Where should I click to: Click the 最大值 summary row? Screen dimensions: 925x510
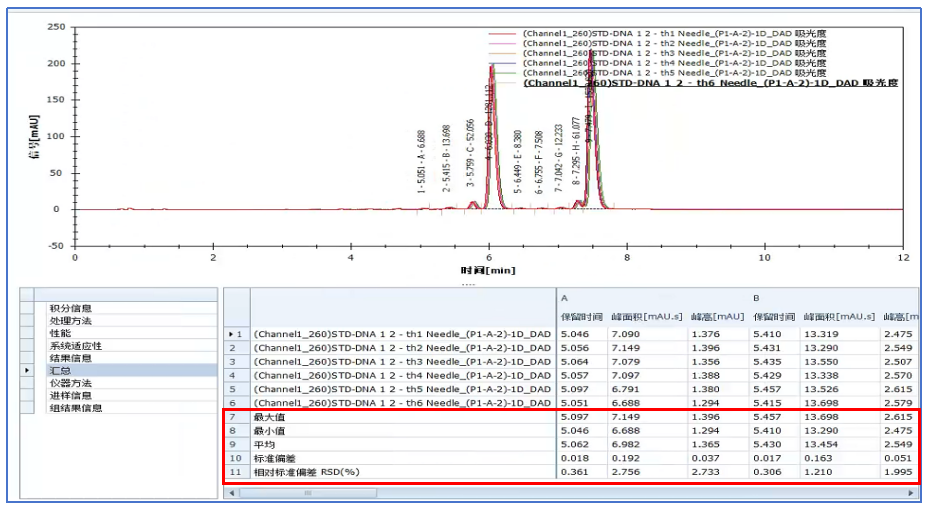pos(400,414)
